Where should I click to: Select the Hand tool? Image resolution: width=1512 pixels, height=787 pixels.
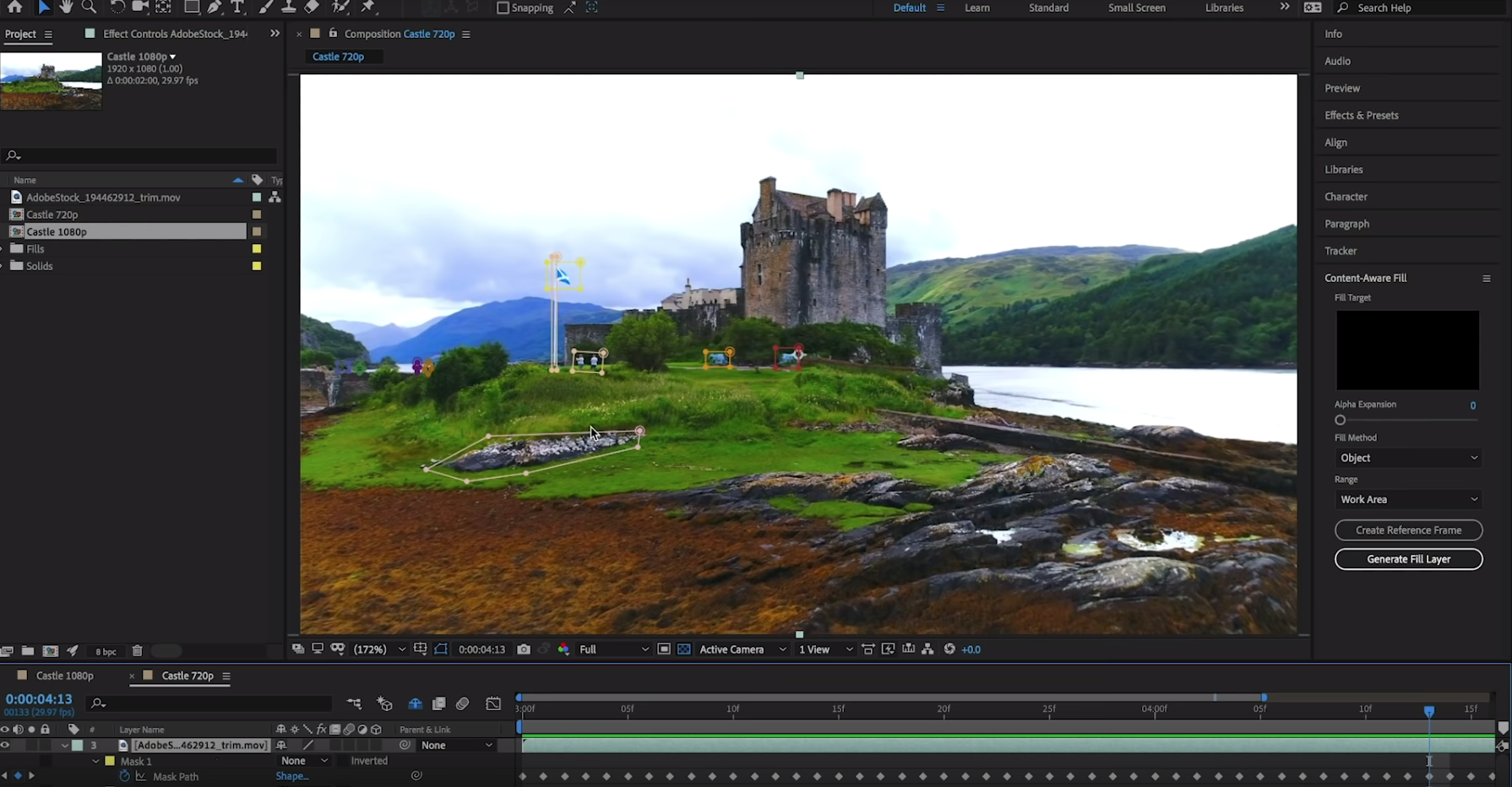[x=66, y=8]
